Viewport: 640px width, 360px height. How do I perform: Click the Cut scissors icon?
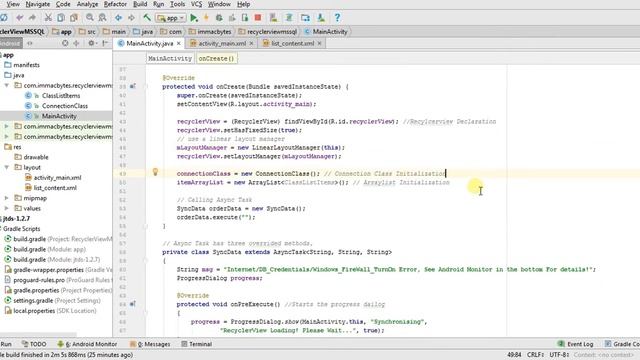pos(48,18)
